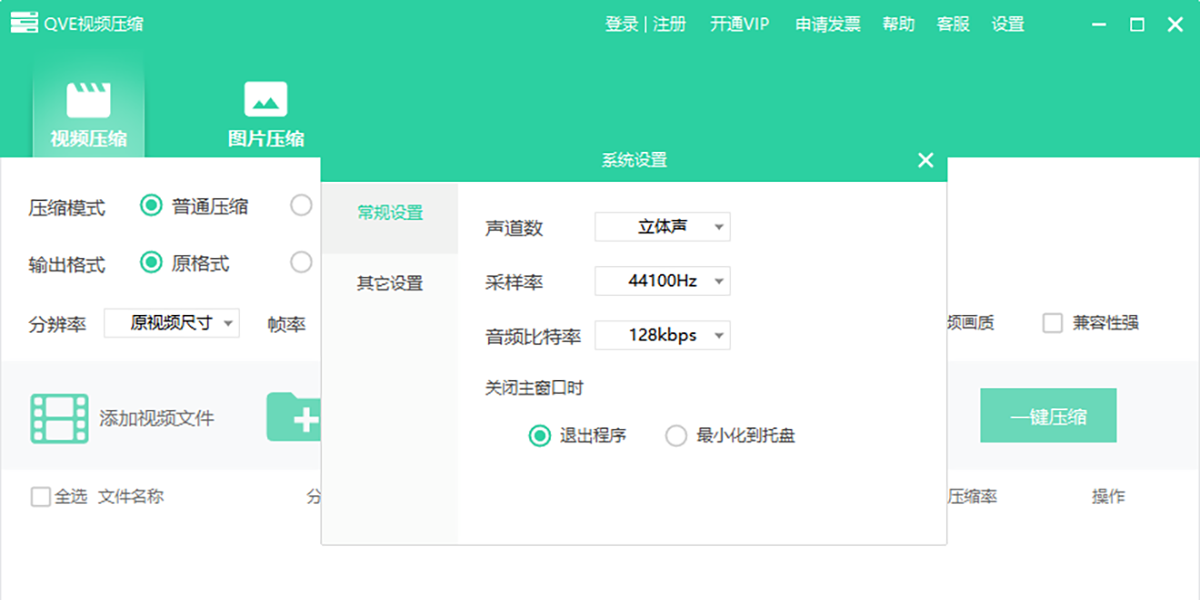The height and width of the screenshot is (600, 1200).
Task: Expand the 44100Hz sample rate dropdown
Action: (662, 281)
